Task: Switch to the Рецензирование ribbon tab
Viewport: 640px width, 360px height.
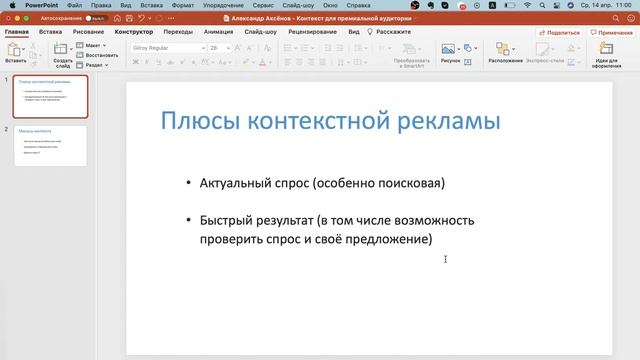Action: click(x=312, y=32)
